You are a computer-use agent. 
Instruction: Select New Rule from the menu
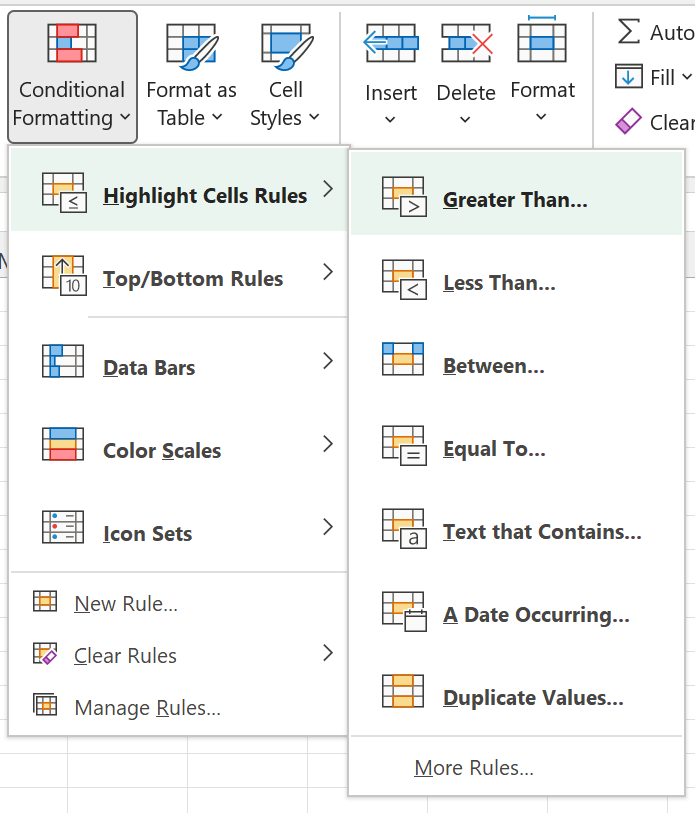click(x=126, y=604)
